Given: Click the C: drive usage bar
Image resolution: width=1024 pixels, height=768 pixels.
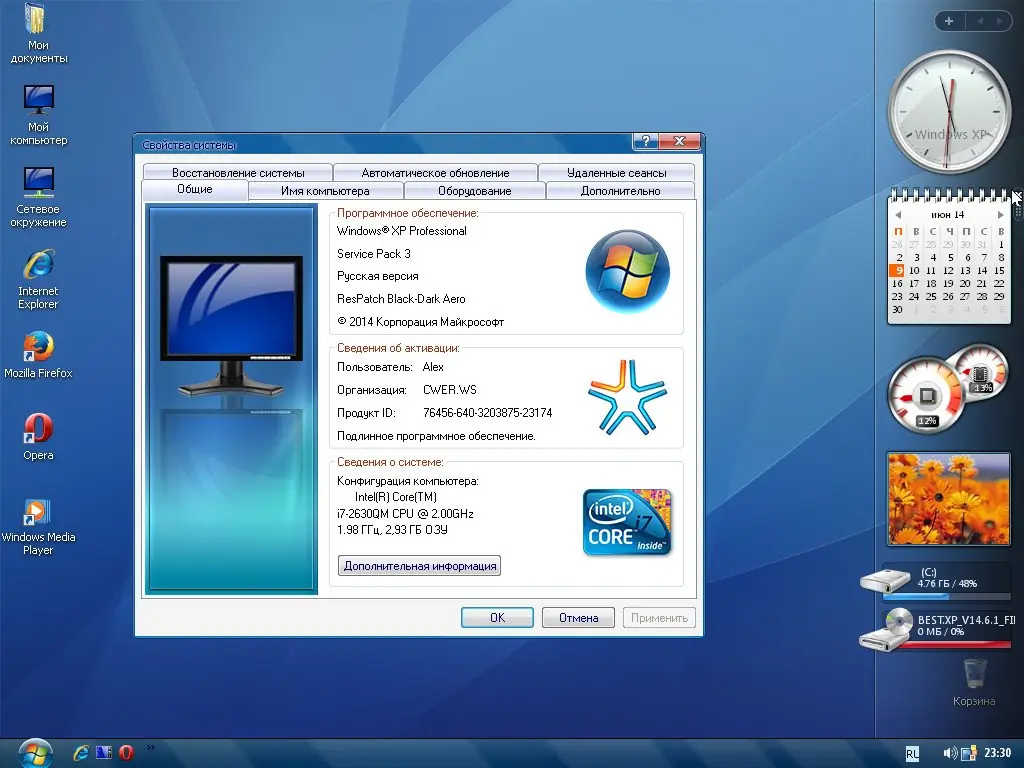Looking at the screenshot, I should pos(947,596).
